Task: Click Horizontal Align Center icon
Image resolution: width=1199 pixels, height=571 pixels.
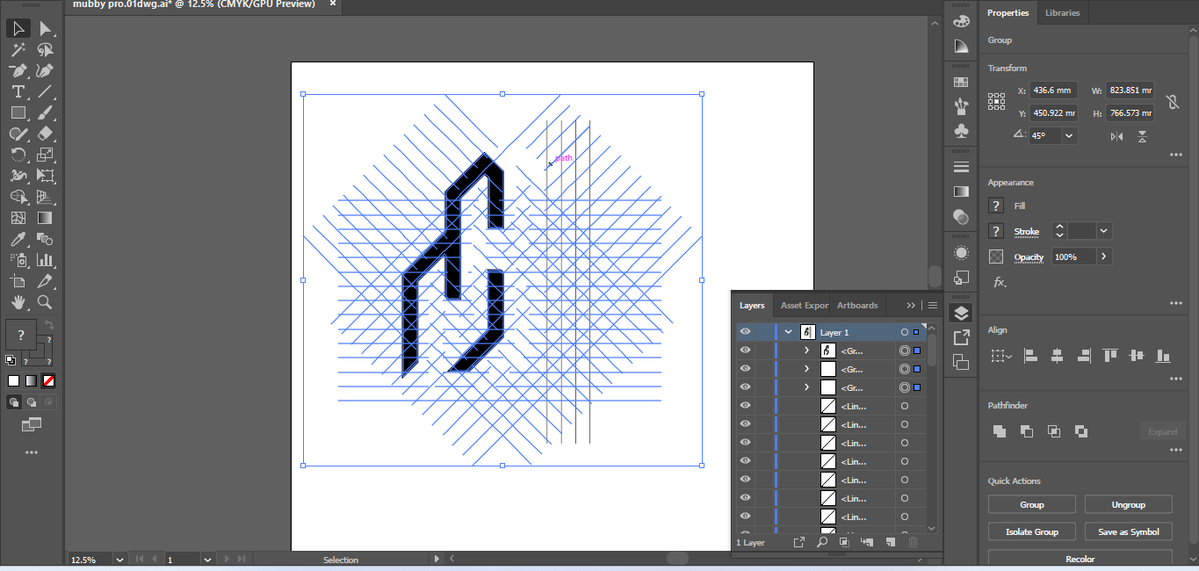Action: [1058, 355]
